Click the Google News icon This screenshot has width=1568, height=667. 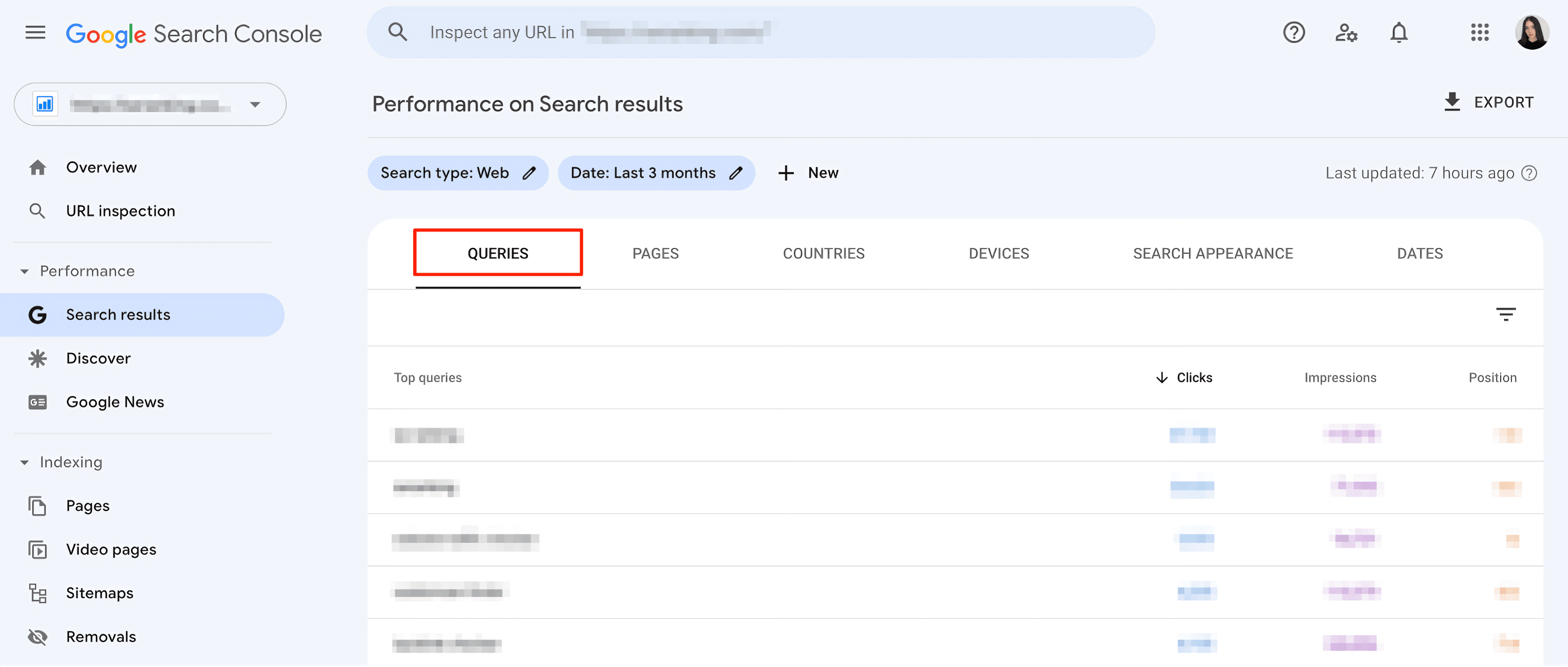[38, 402]
